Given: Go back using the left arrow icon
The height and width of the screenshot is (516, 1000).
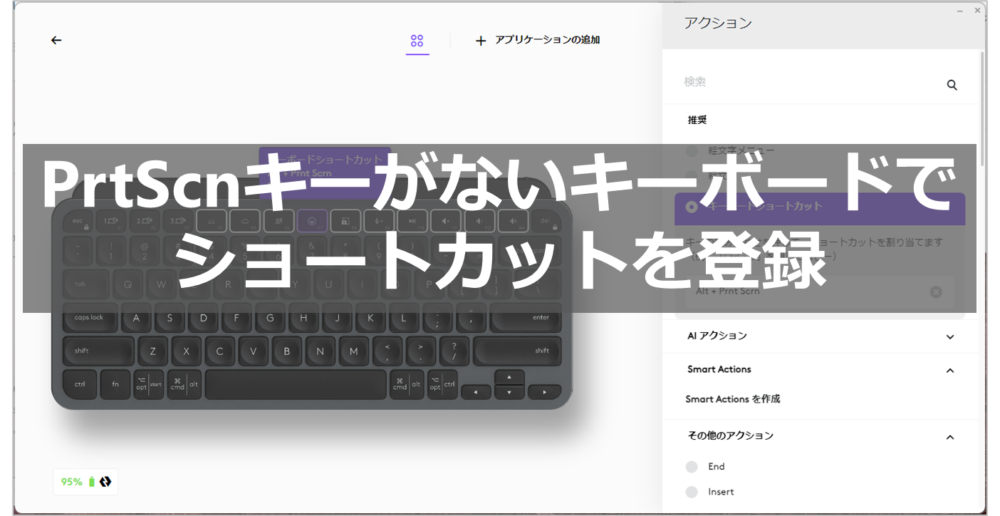Looking at the screenshot, I should (x=56, y=40).
